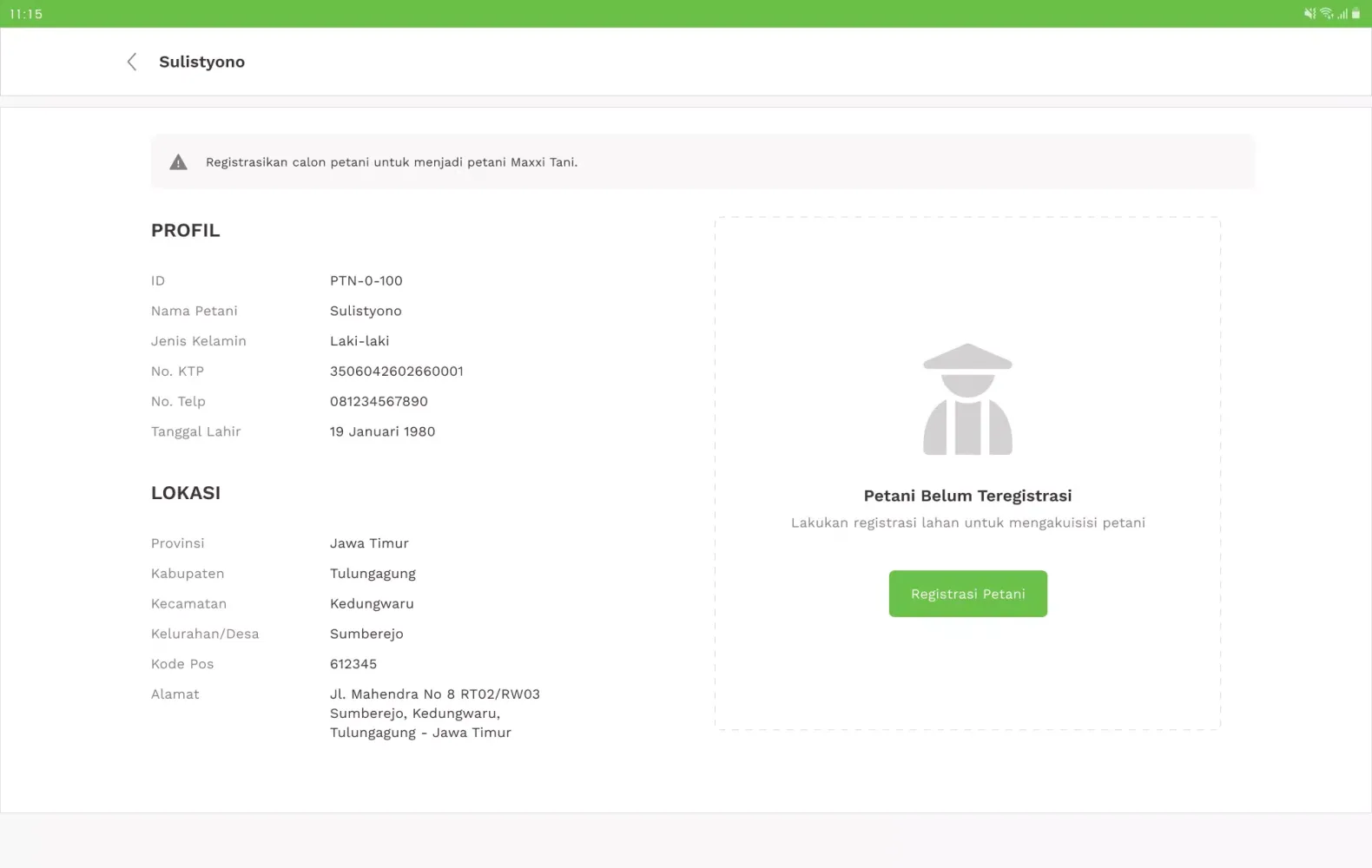The height and width of the screenshot is (868, 1372).
Task: Click the Sulistyono page title
Action: [x=201, y=62]
